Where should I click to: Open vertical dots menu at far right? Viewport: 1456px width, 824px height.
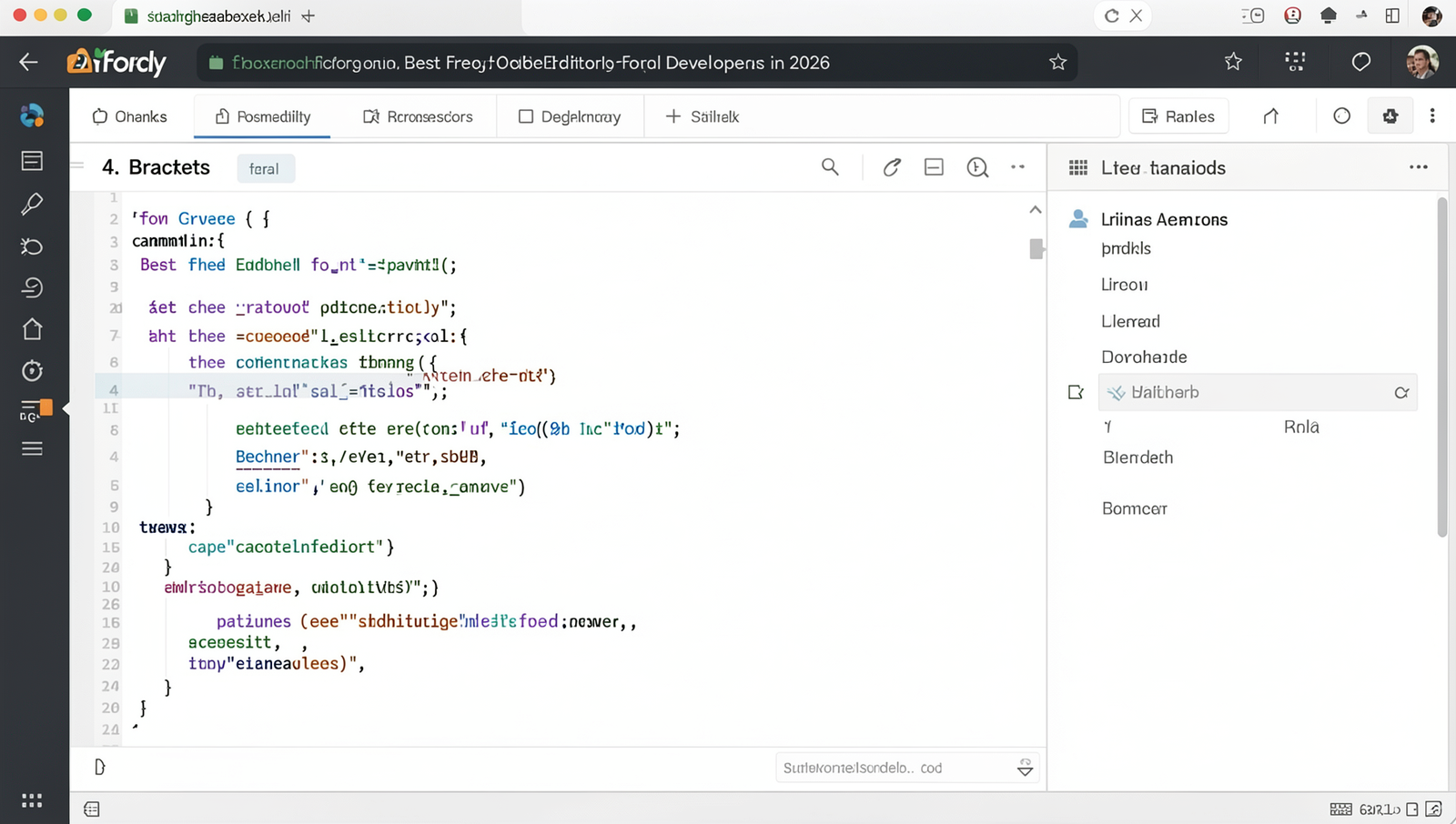pyautogui.click(x=1432, y=116)
